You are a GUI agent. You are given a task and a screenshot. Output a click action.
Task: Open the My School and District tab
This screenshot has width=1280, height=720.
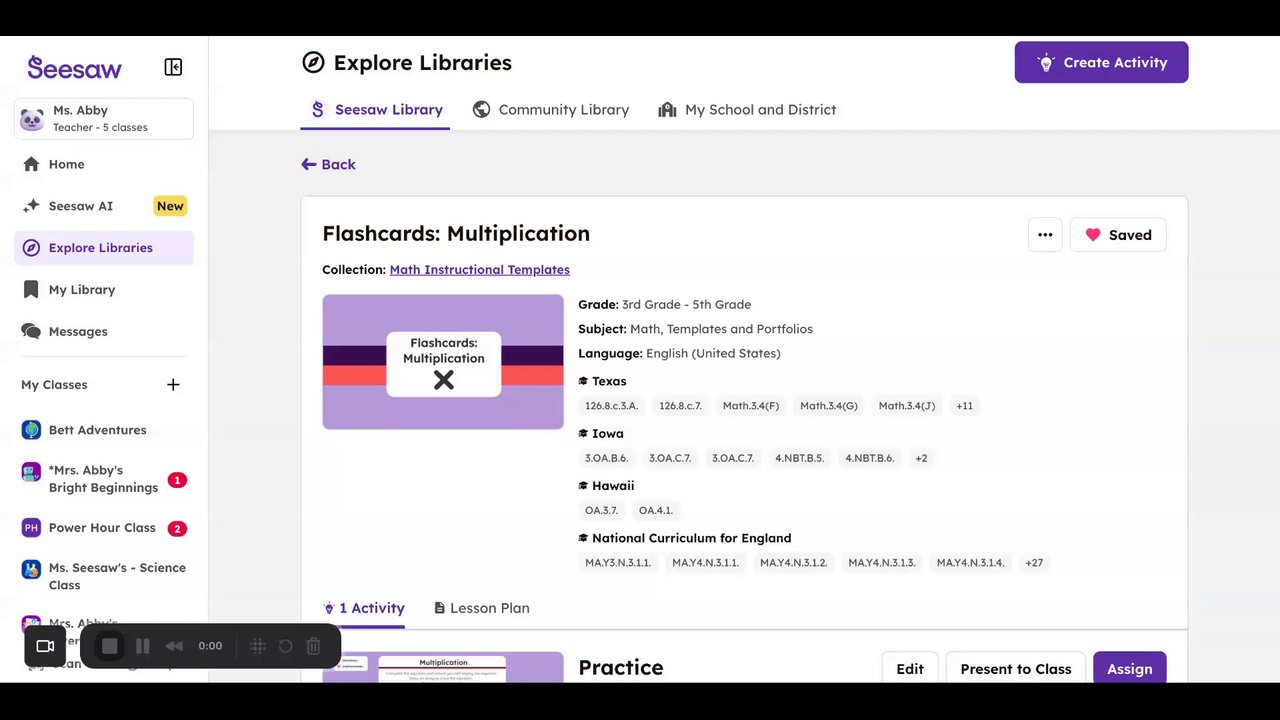coord(747,109)
